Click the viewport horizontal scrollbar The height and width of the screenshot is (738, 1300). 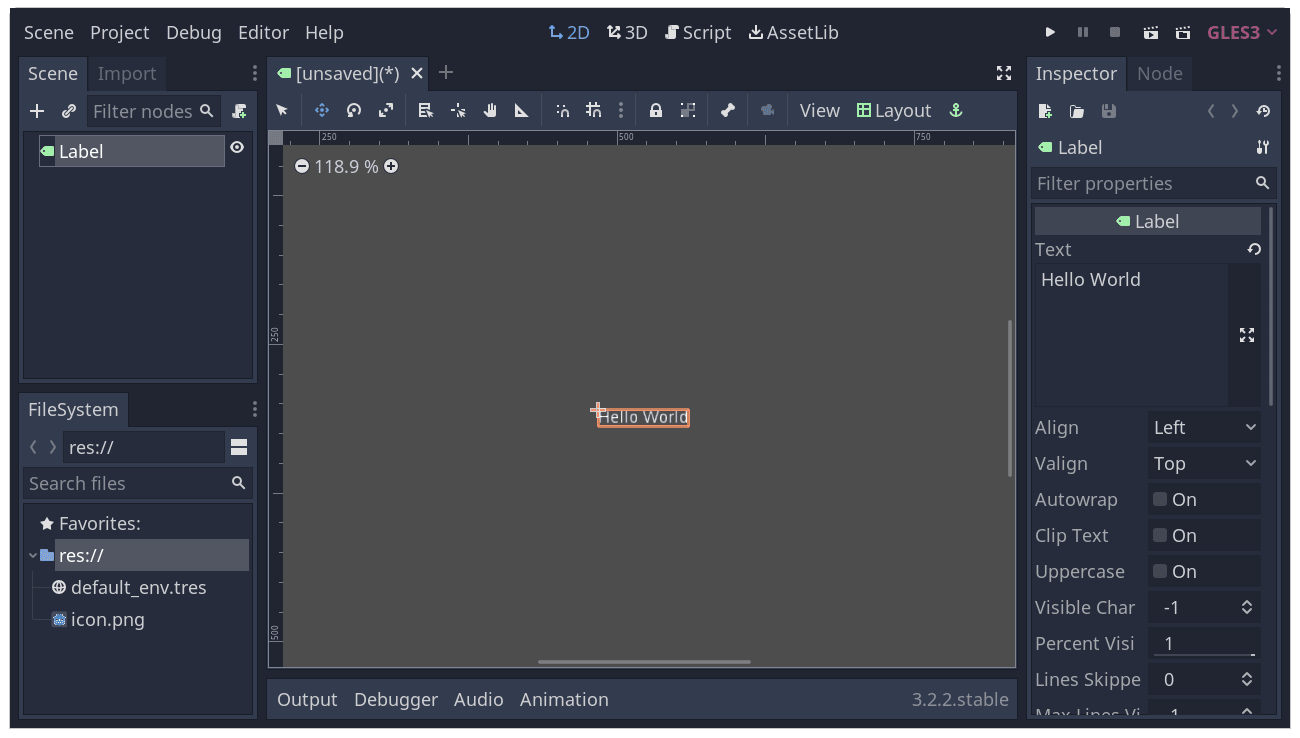(643, 661)
